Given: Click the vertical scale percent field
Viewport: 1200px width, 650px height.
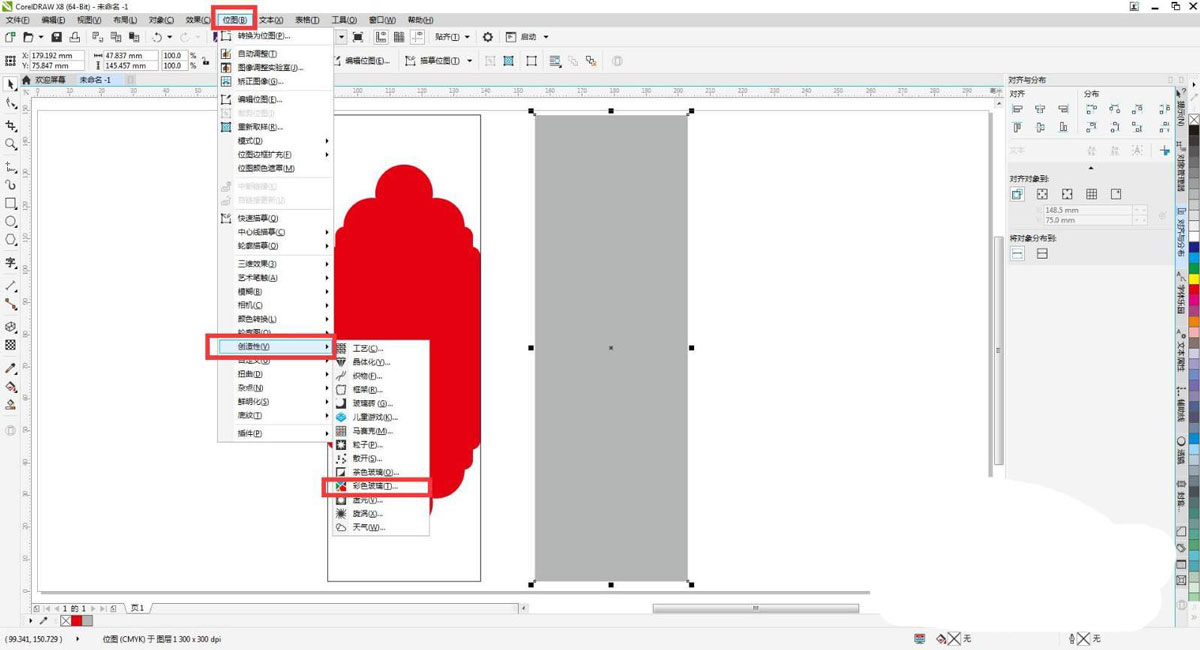Looking at the screenshot, I should [x=175, y=66].
